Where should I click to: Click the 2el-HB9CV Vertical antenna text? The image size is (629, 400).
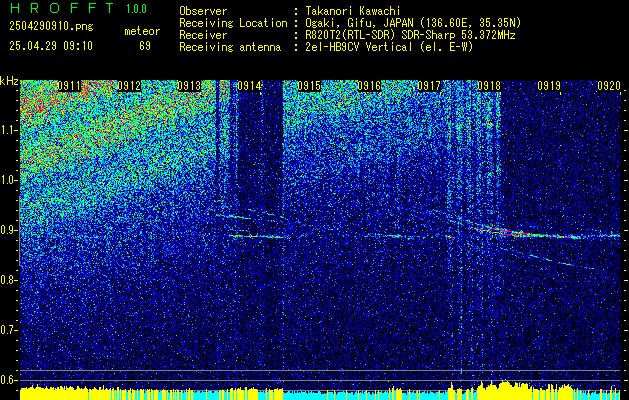point(390,47)
